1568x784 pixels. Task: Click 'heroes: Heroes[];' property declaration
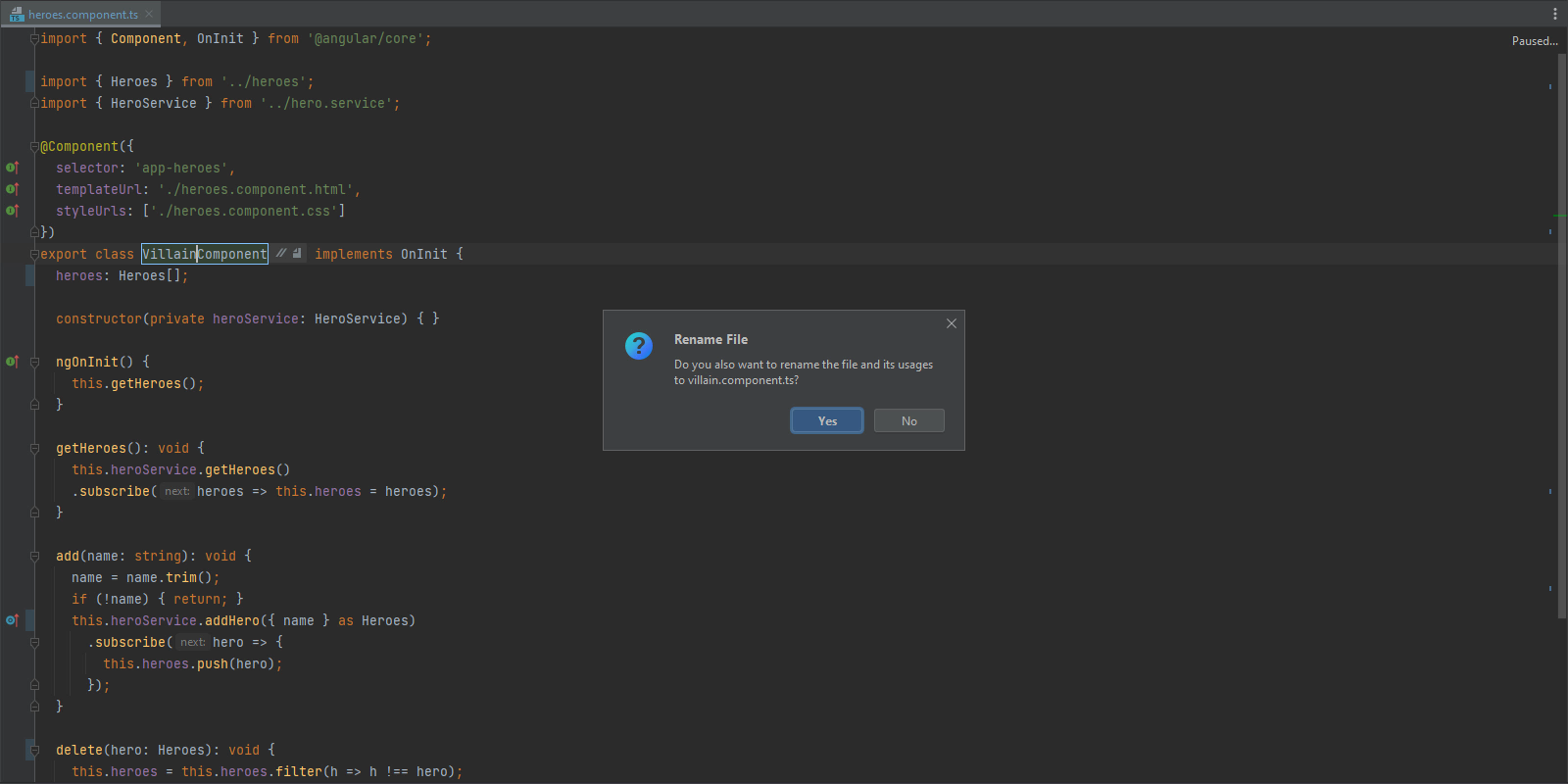(122, 275)
